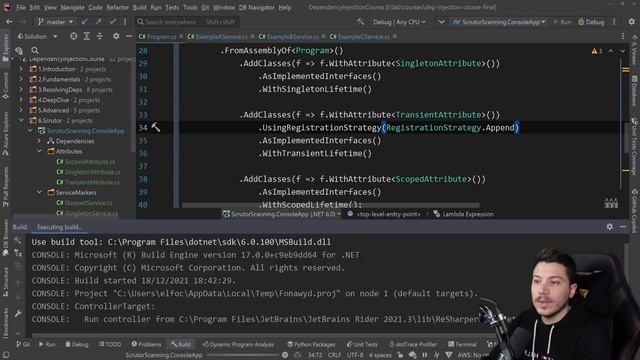
Task: Open the Terminal tool window
Action: tap(462, 344)
